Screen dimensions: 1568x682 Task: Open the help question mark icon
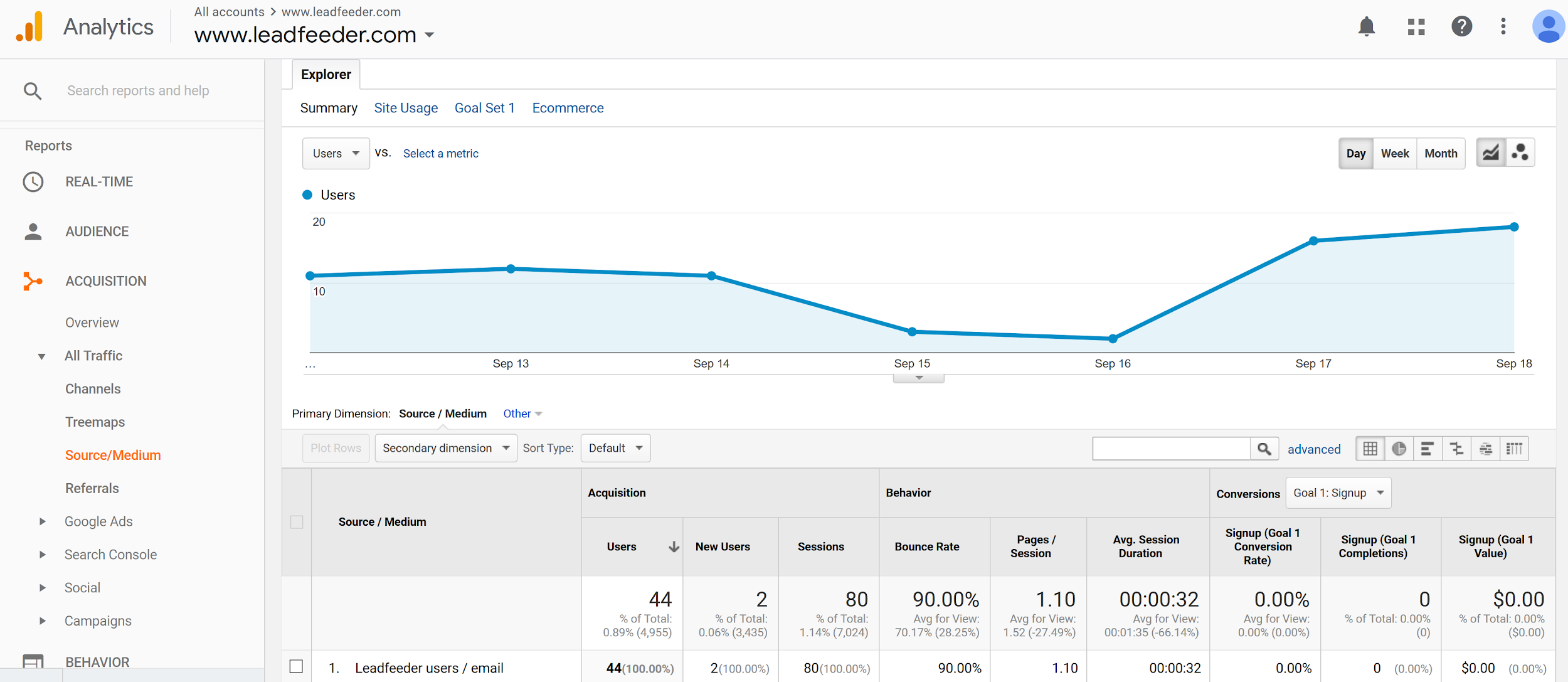pos(1461,26)
